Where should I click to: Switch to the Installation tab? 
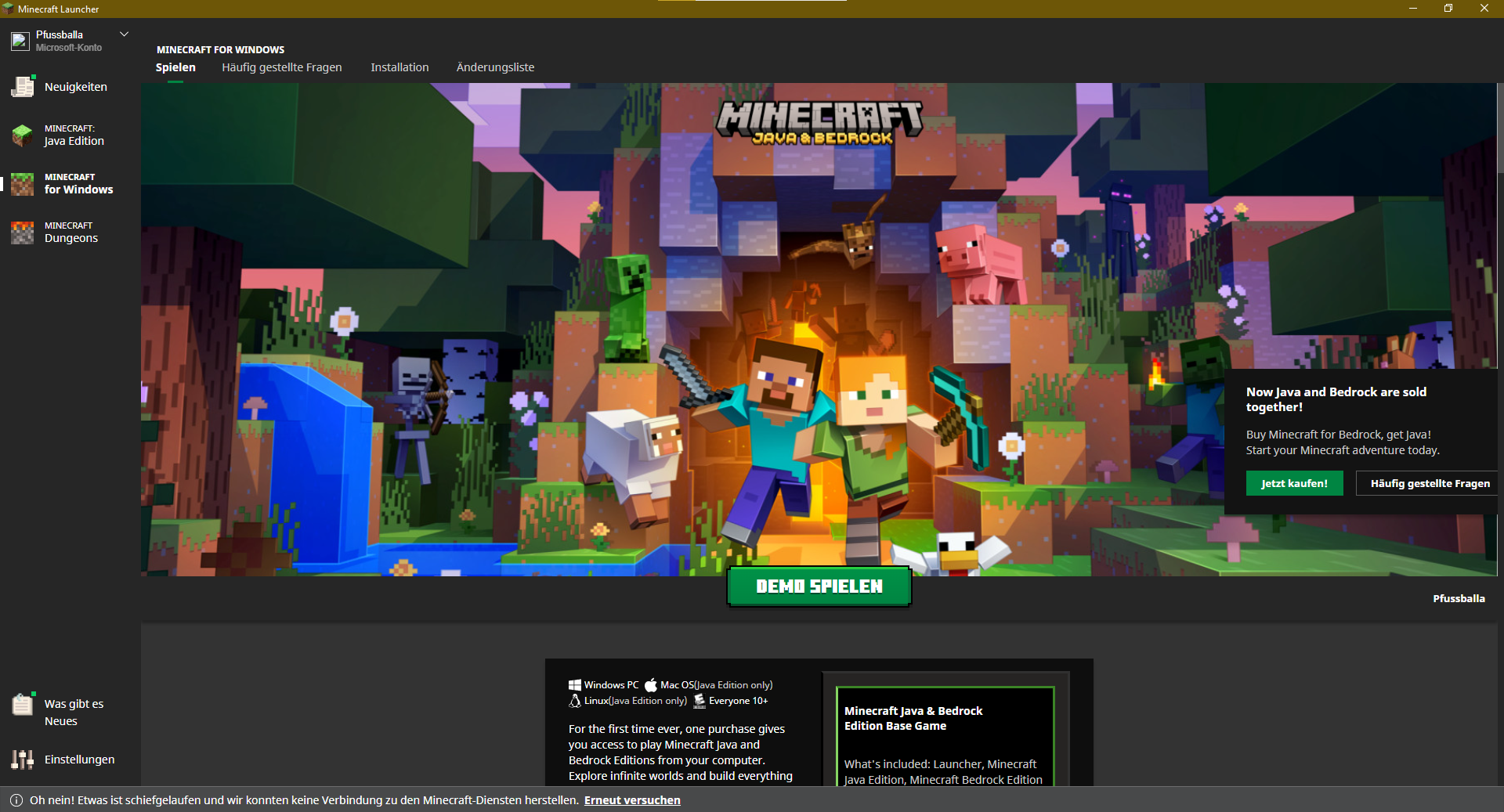point(399,67)
